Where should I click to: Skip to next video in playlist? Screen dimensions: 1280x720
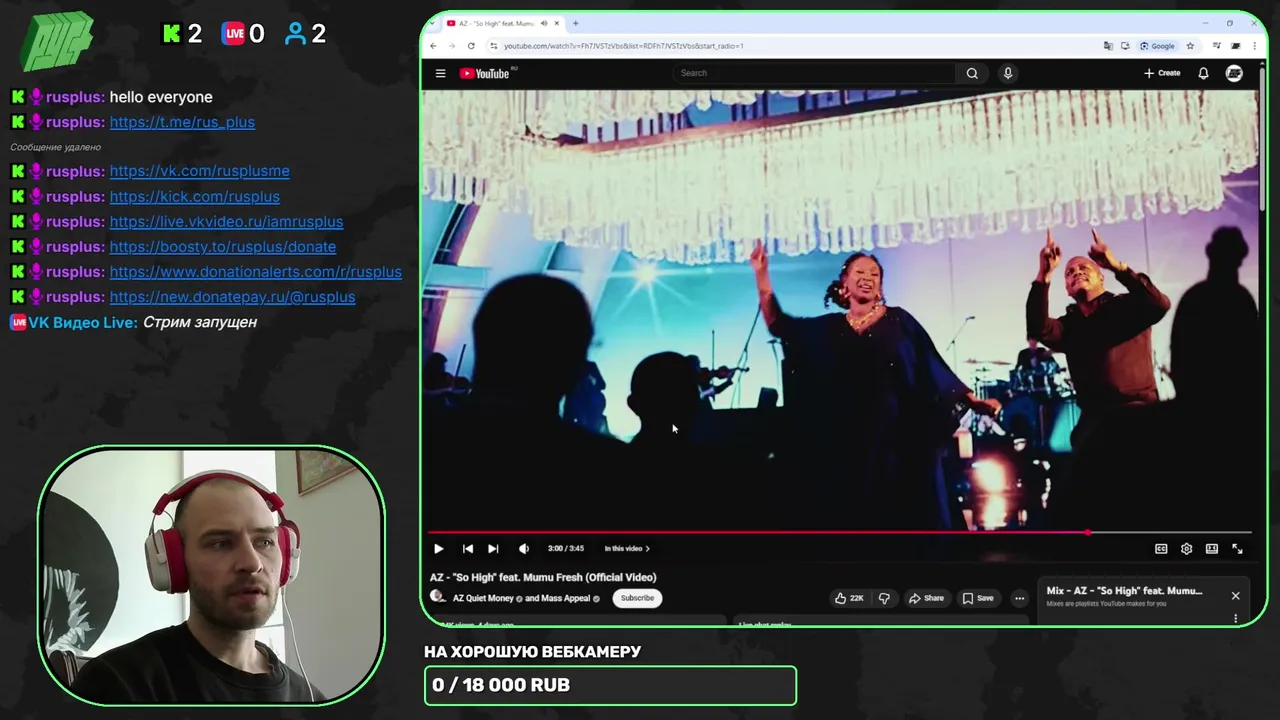coord(493,548)
